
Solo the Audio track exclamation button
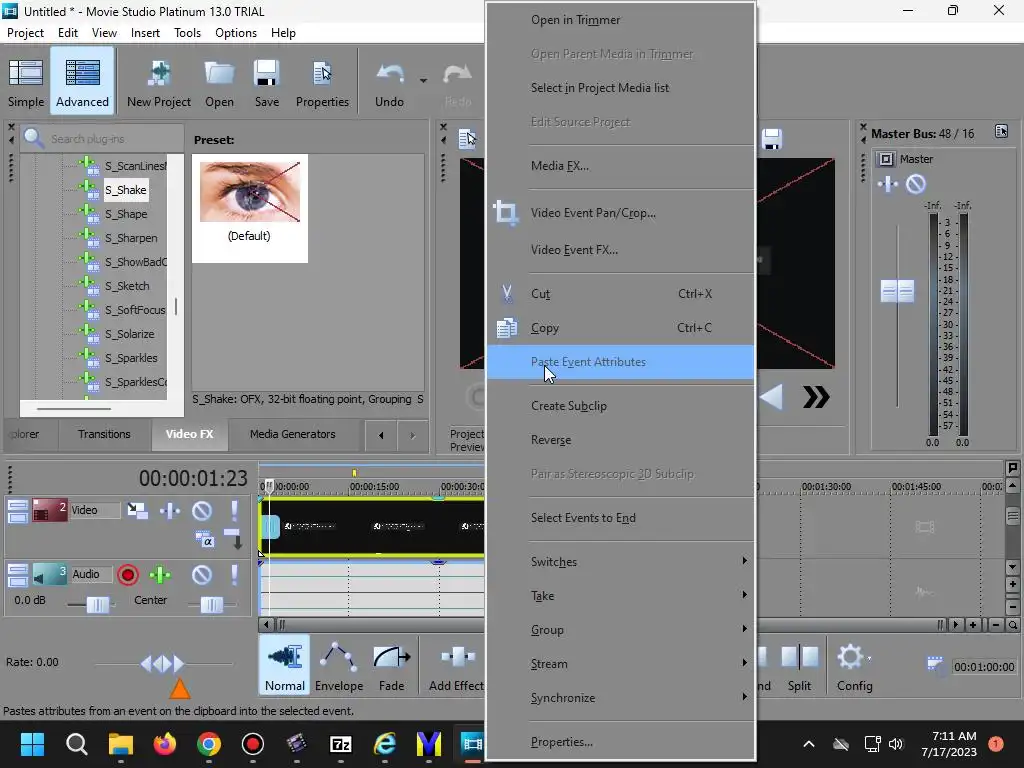point(234,575)
